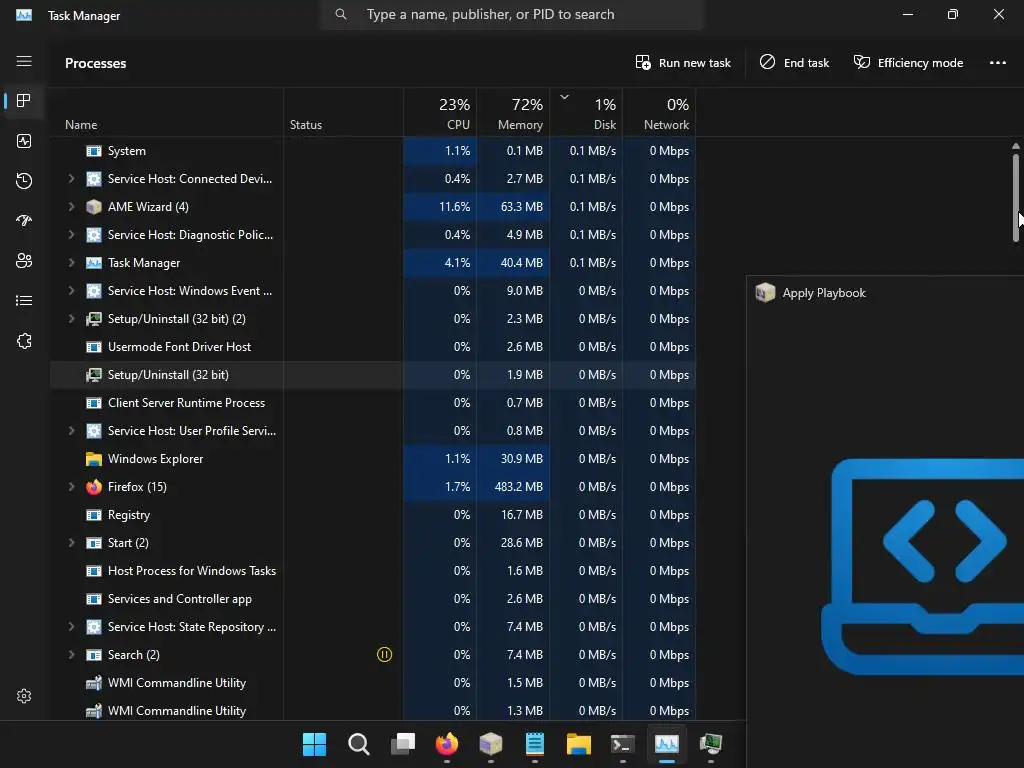
Task: Click Task Manager memory value 40.4 MB
Action: coord(522,263)
